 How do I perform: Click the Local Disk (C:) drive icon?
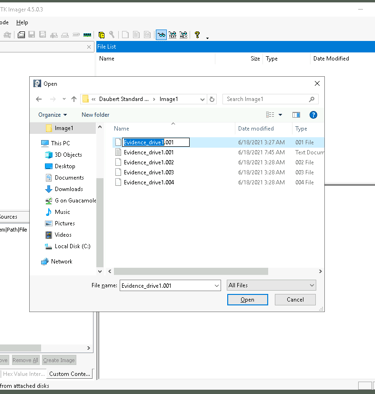pyautogui.click(x=49, y=246)
